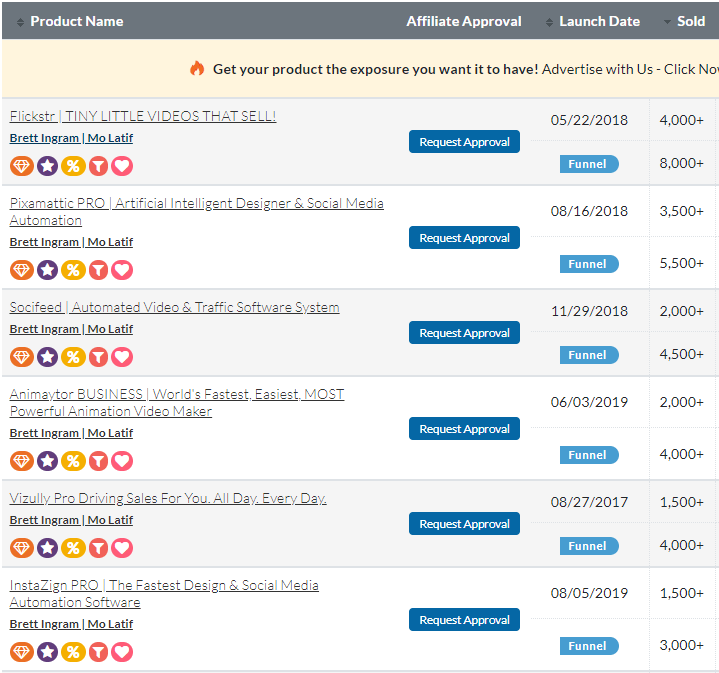Click the purple star icon under Socifeed

click(47, 357)
